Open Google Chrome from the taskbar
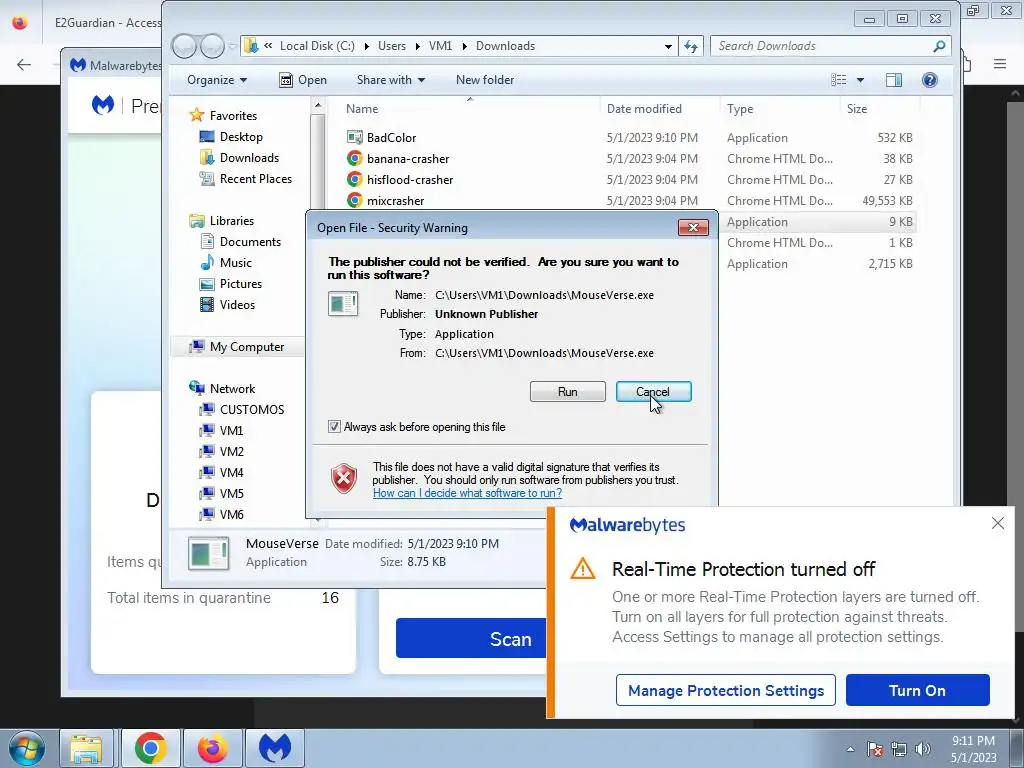Viewport: 1024px width, 768px height. (150, 748)
